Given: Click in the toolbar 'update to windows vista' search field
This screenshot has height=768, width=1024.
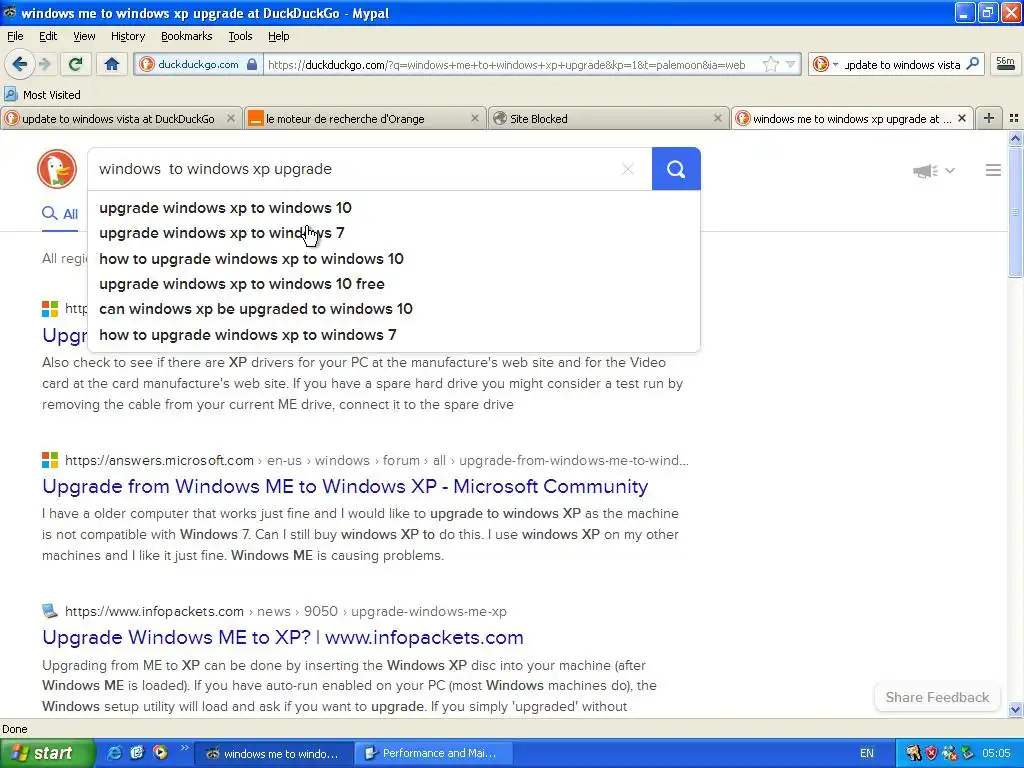Looking at the screenshot, I should click(x=902, y=64).
